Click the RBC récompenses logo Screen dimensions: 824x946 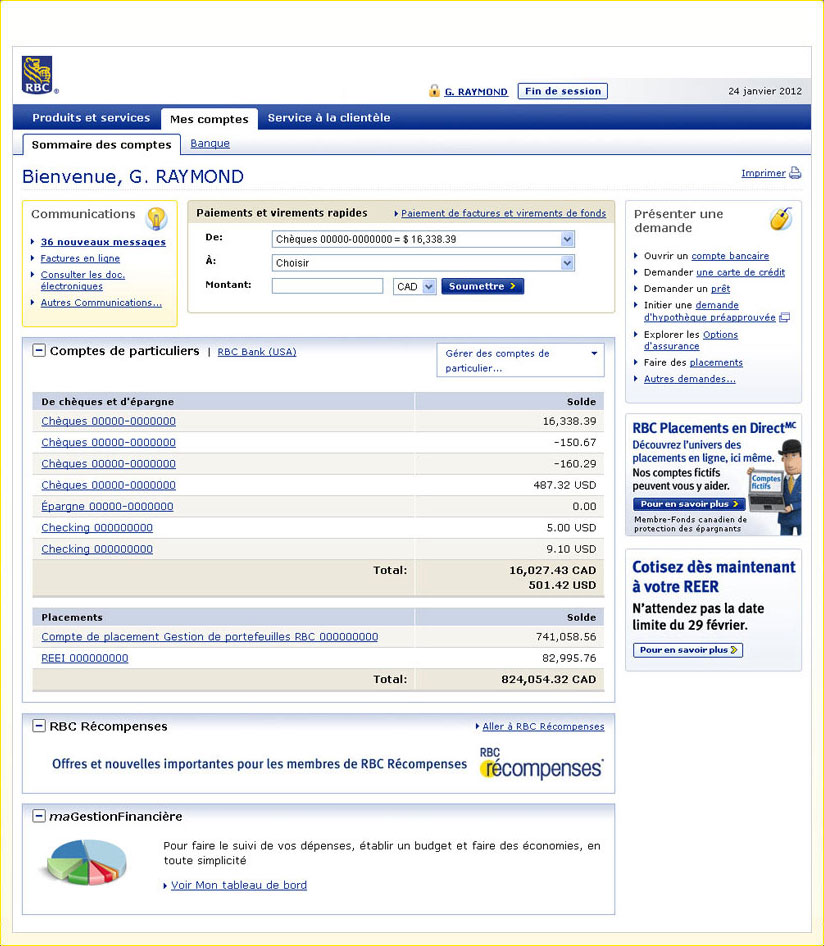(541, 763)
